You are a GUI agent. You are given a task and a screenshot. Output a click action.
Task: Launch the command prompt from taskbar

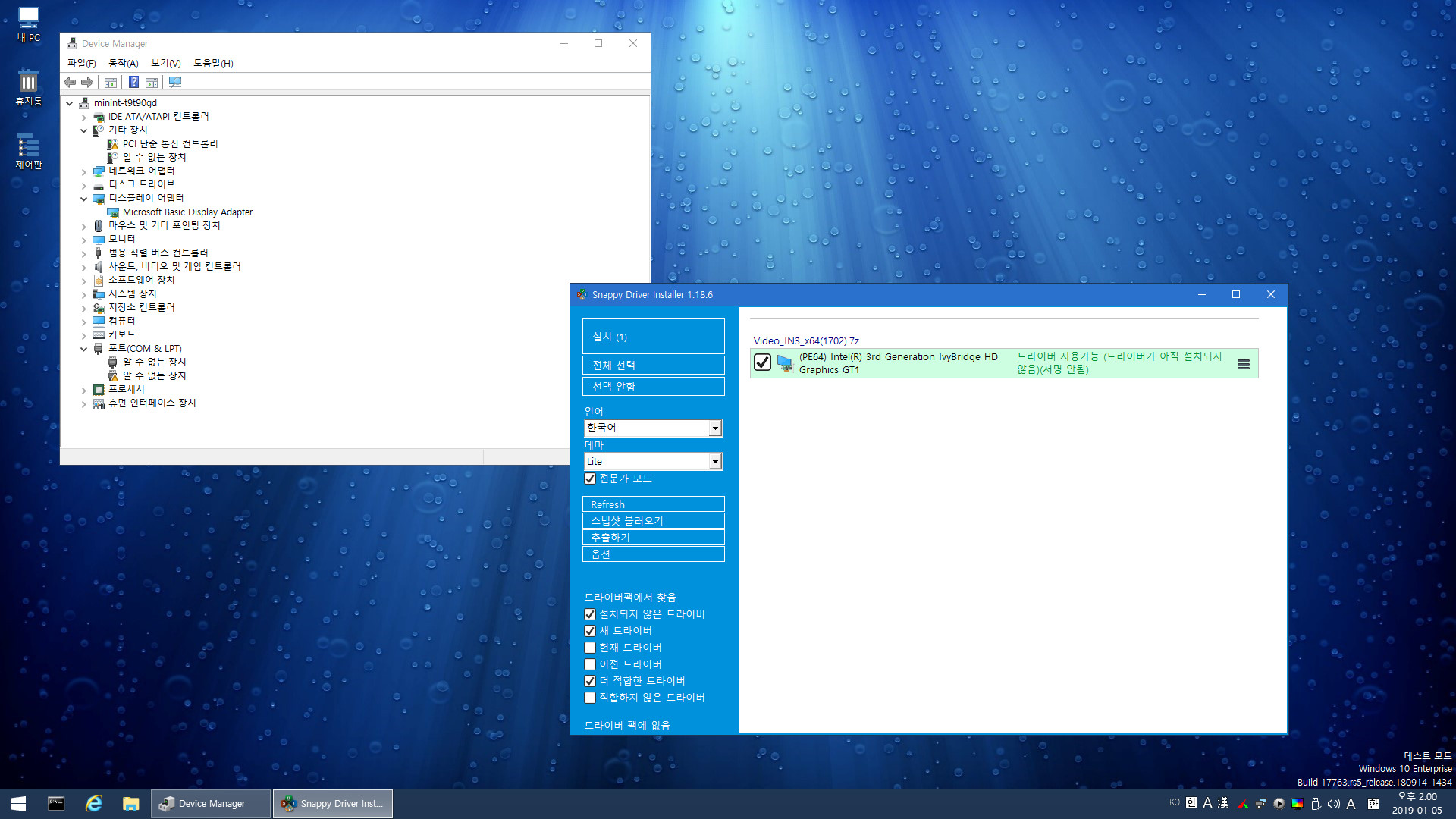(56, 804)
